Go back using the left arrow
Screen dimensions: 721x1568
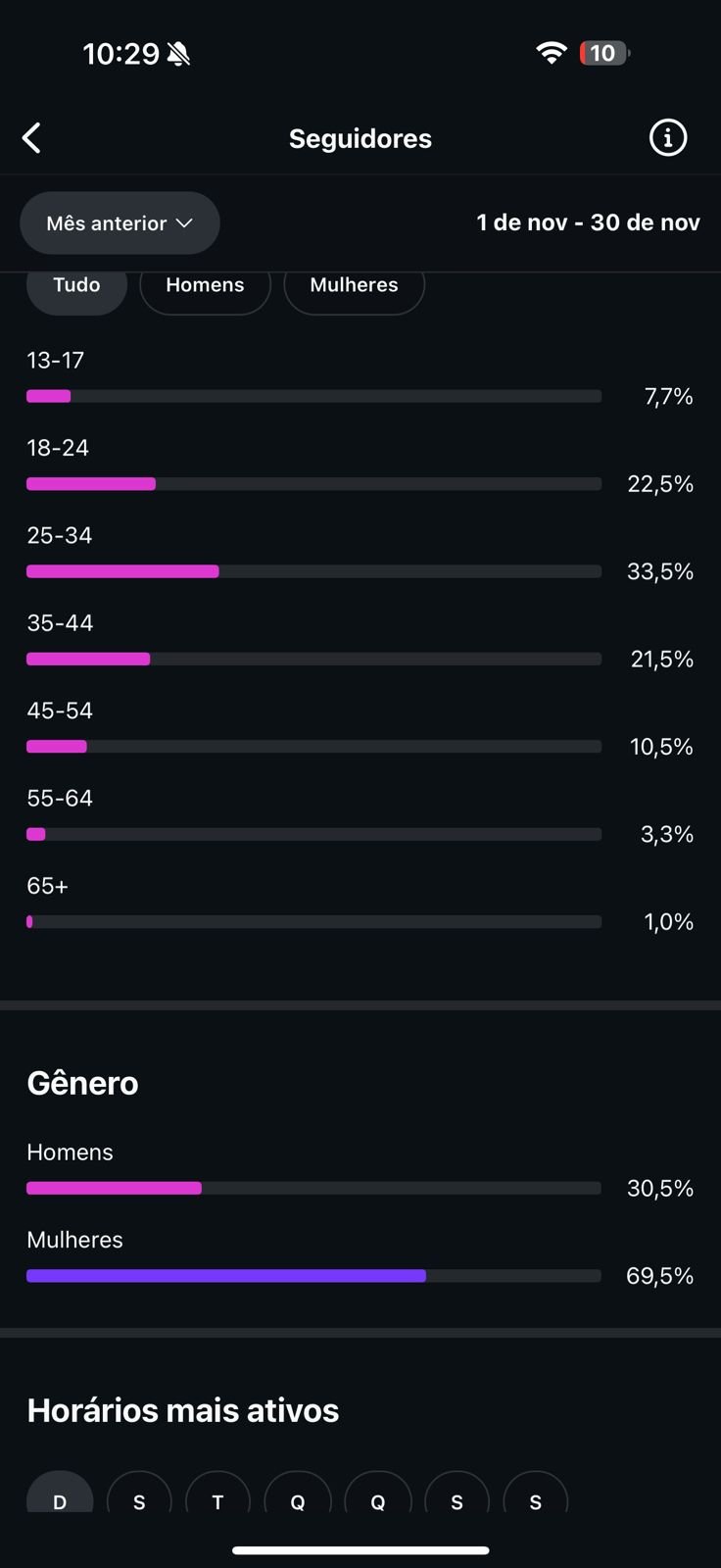pyautogui.click(x=32, y=138)
